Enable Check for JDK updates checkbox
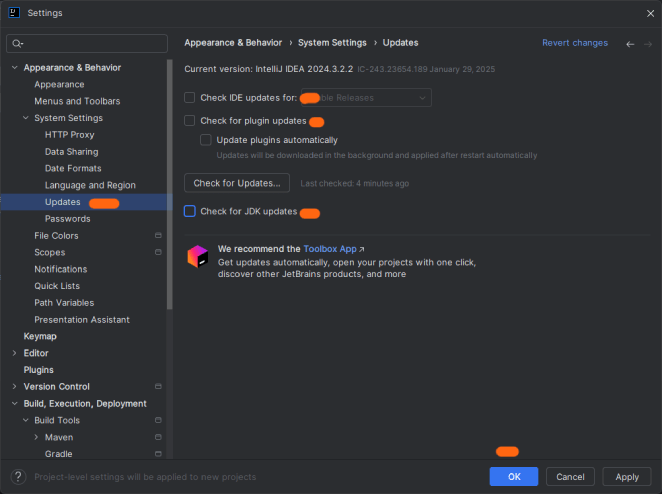This screenshot has width=662, height=494. tap(190, 212)
